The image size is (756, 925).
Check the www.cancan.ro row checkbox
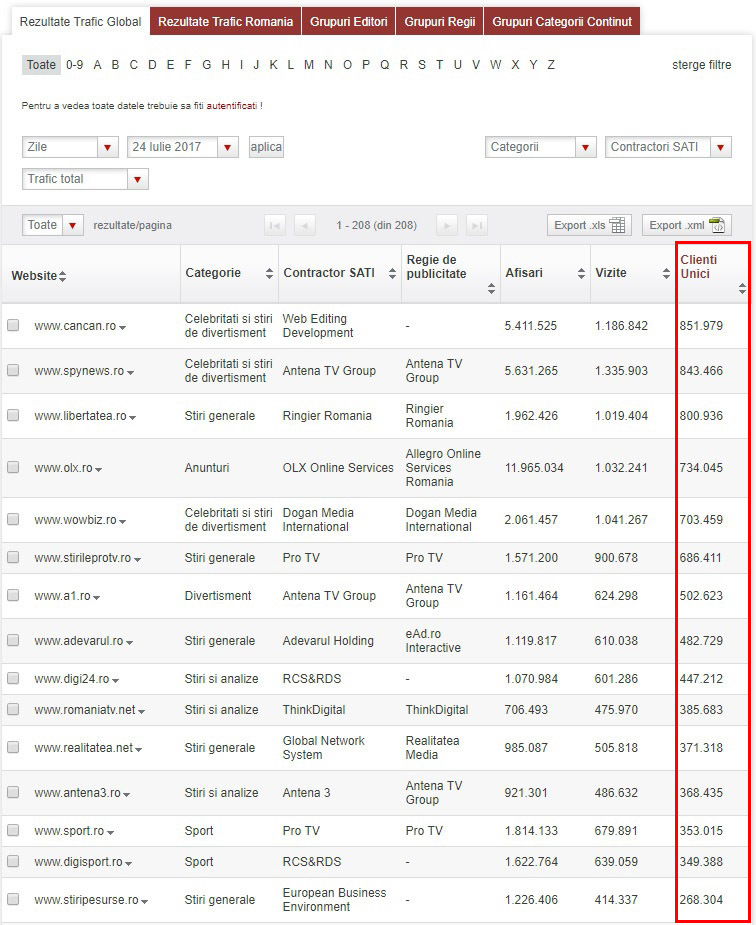(13, 325)
